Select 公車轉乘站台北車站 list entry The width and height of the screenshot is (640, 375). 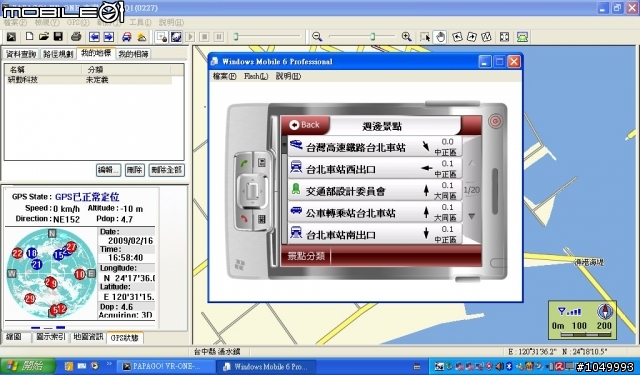point(375,212)
